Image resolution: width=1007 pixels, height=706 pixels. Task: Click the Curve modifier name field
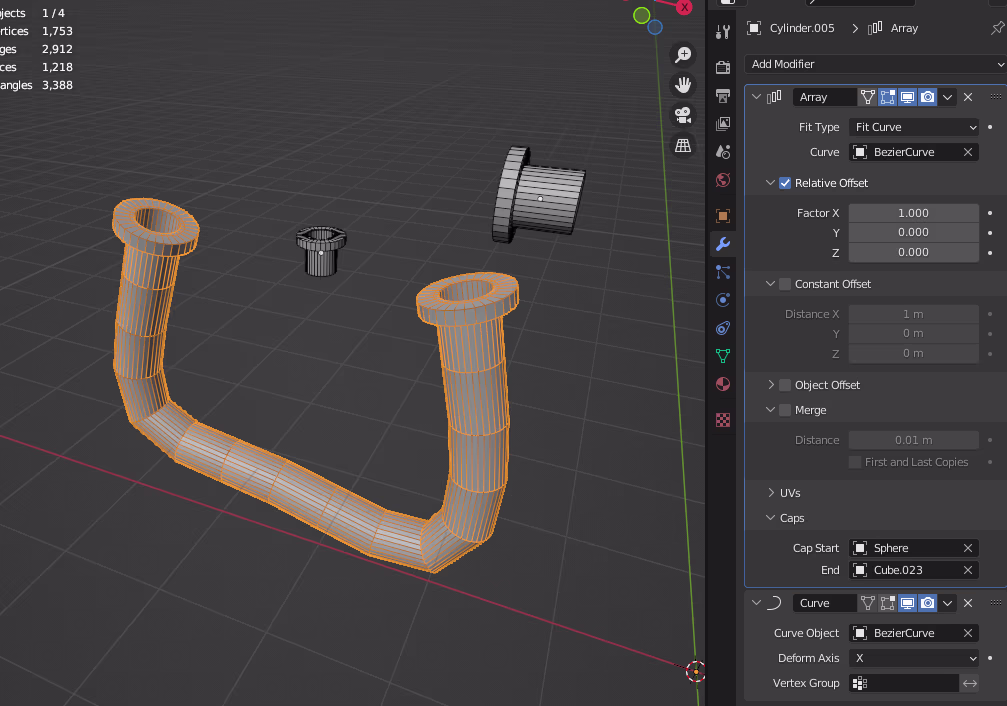824,603
